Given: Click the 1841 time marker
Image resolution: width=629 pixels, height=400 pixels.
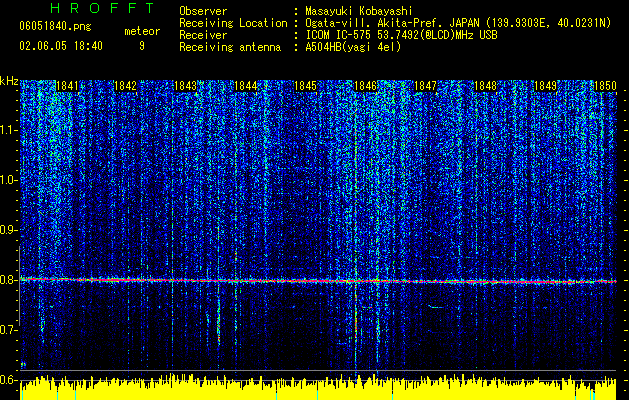Looking at the screenshot, I should point(67,86).
